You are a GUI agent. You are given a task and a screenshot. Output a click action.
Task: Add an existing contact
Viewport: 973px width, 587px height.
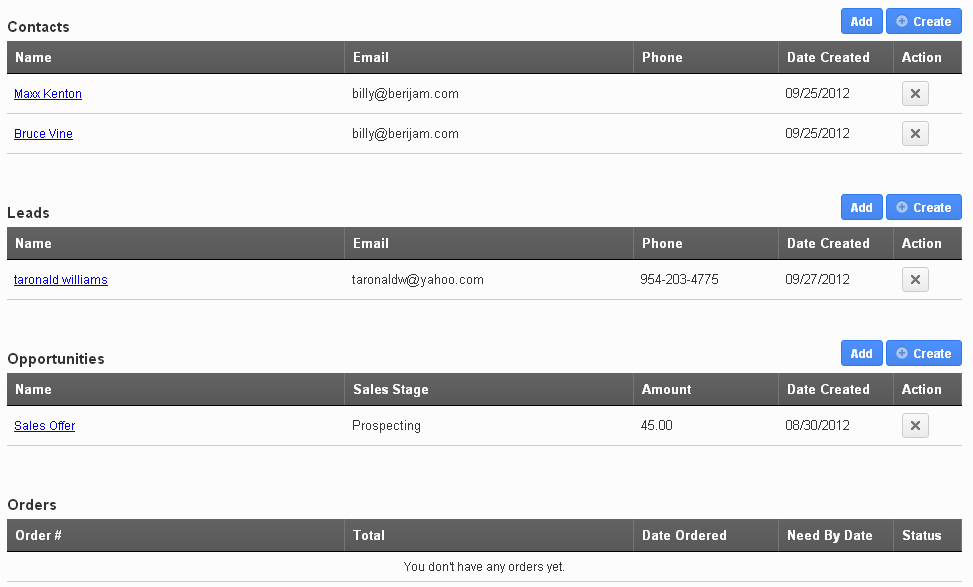[x=861, y=21]
